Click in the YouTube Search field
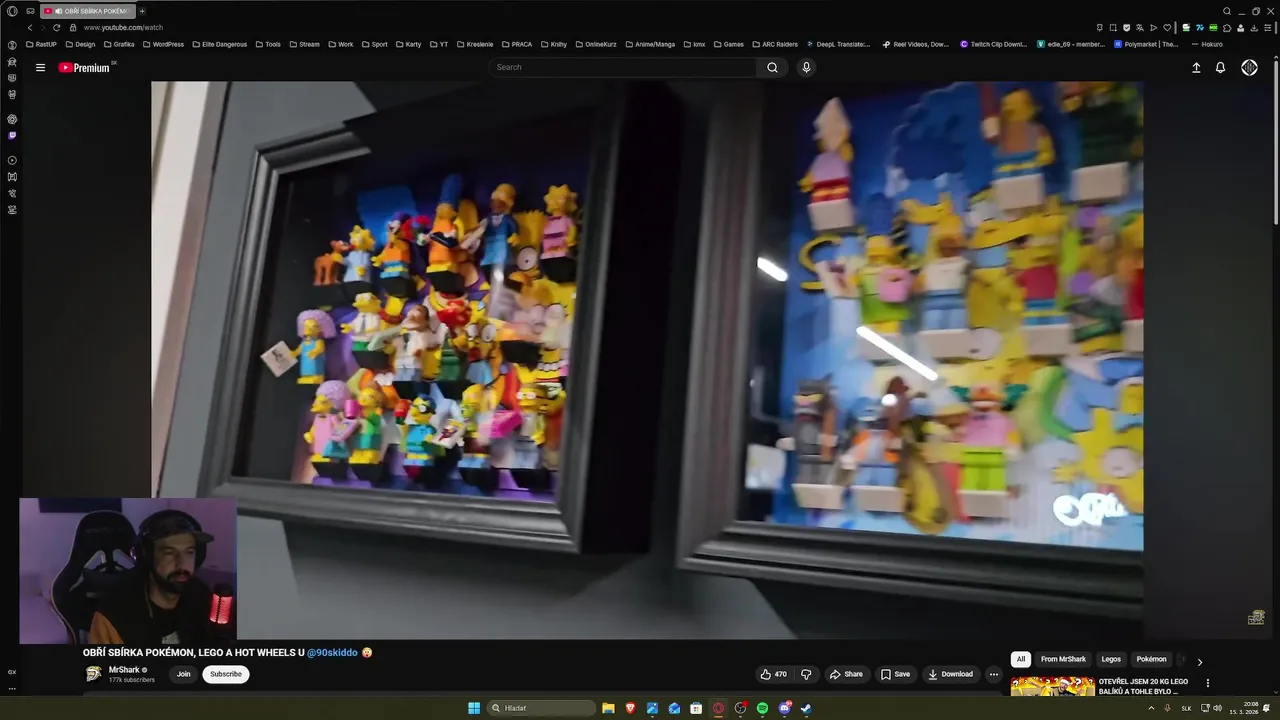The height and width of the screenshot is (720, 1280). pos(625,67)
